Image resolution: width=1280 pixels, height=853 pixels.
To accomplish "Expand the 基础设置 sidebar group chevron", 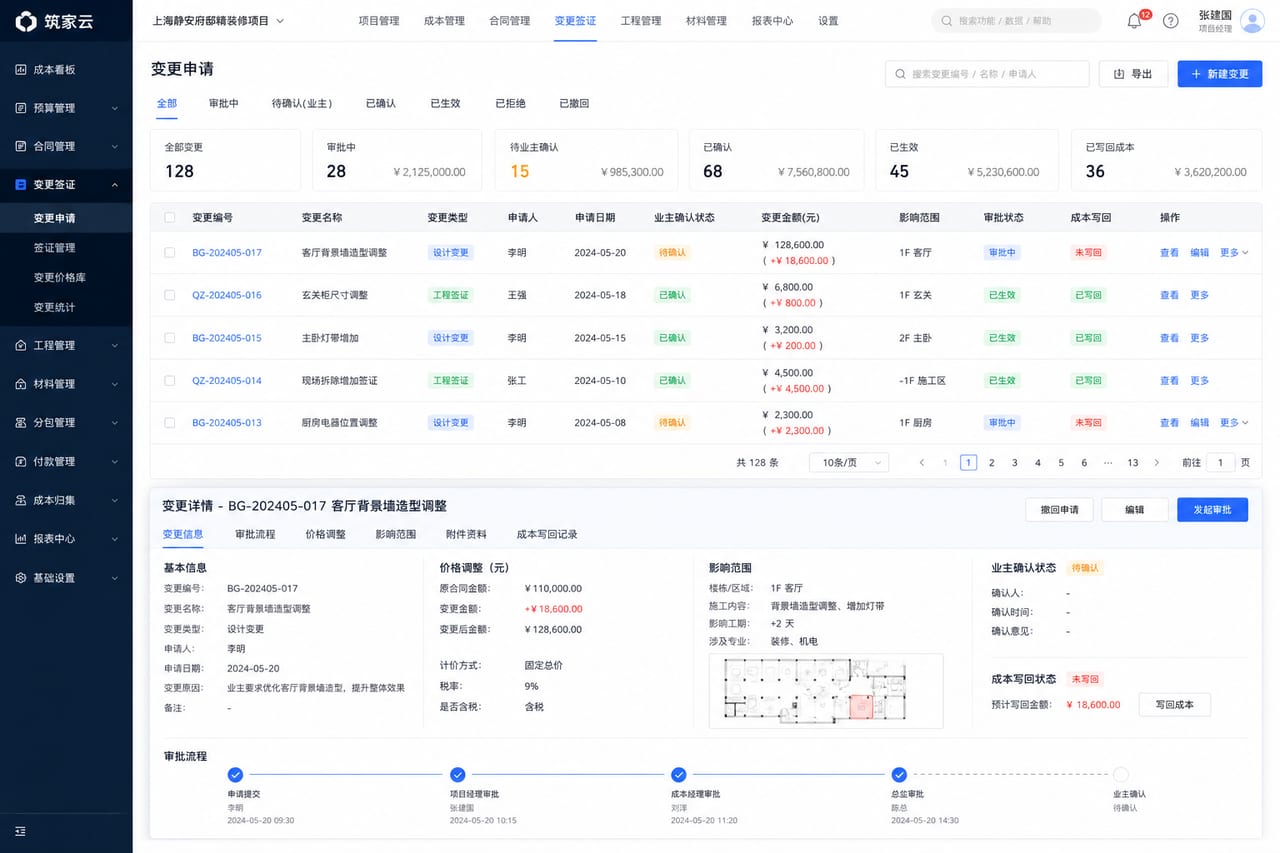I will [x=114, y=578].
